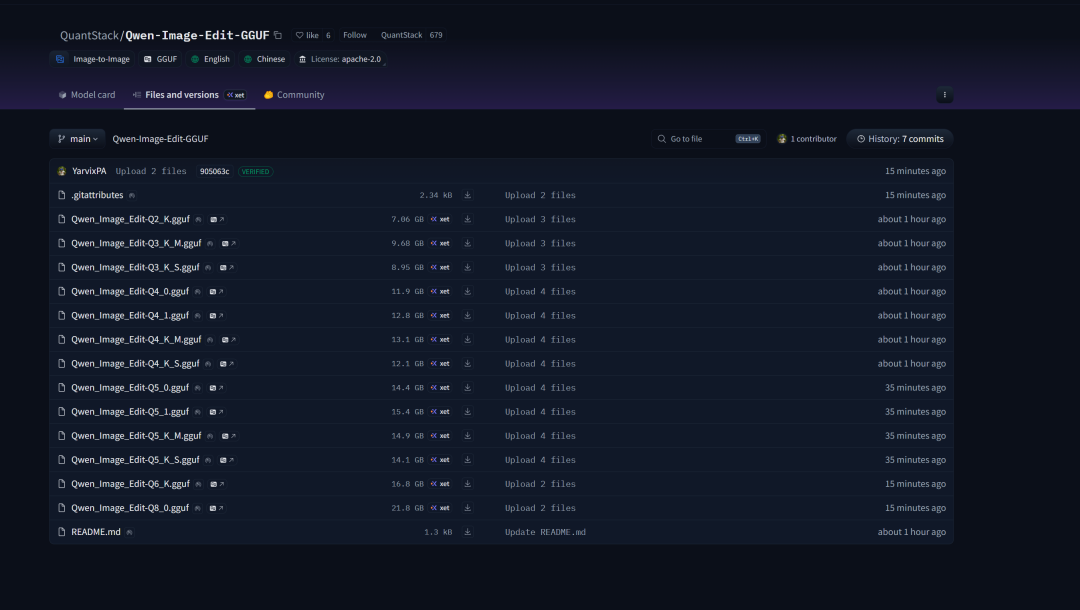Download the README.md file
The image size is (1080, 610).
[x=468, y=533]
